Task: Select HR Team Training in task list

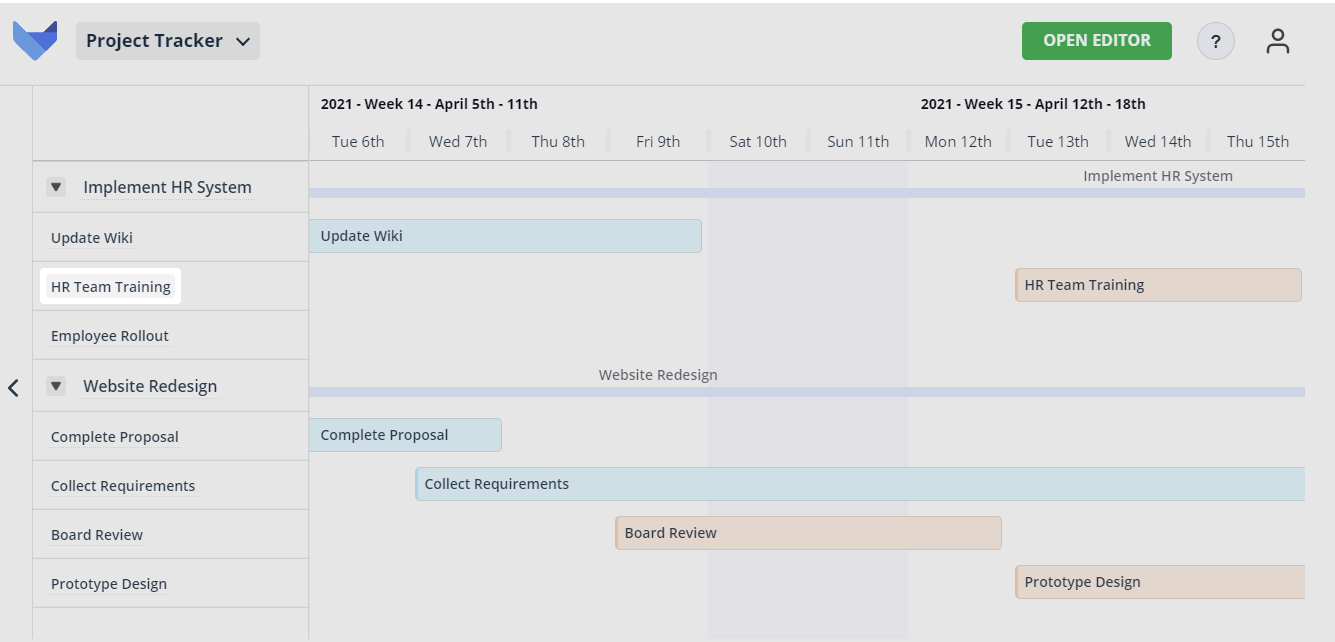Action: [111, 287]
